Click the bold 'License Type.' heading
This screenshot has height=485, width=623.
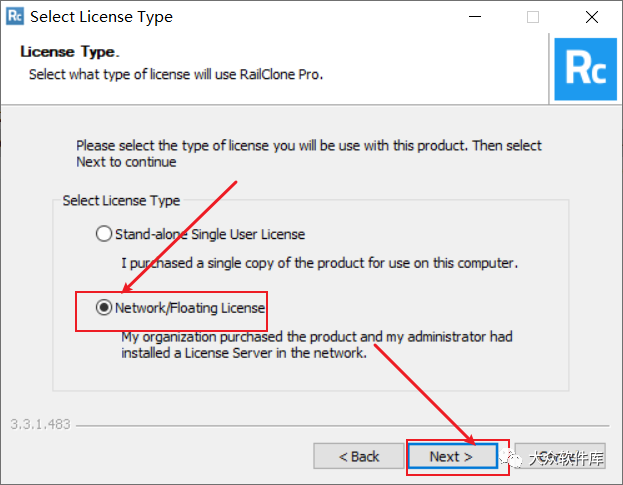click(x=70, y=52)
